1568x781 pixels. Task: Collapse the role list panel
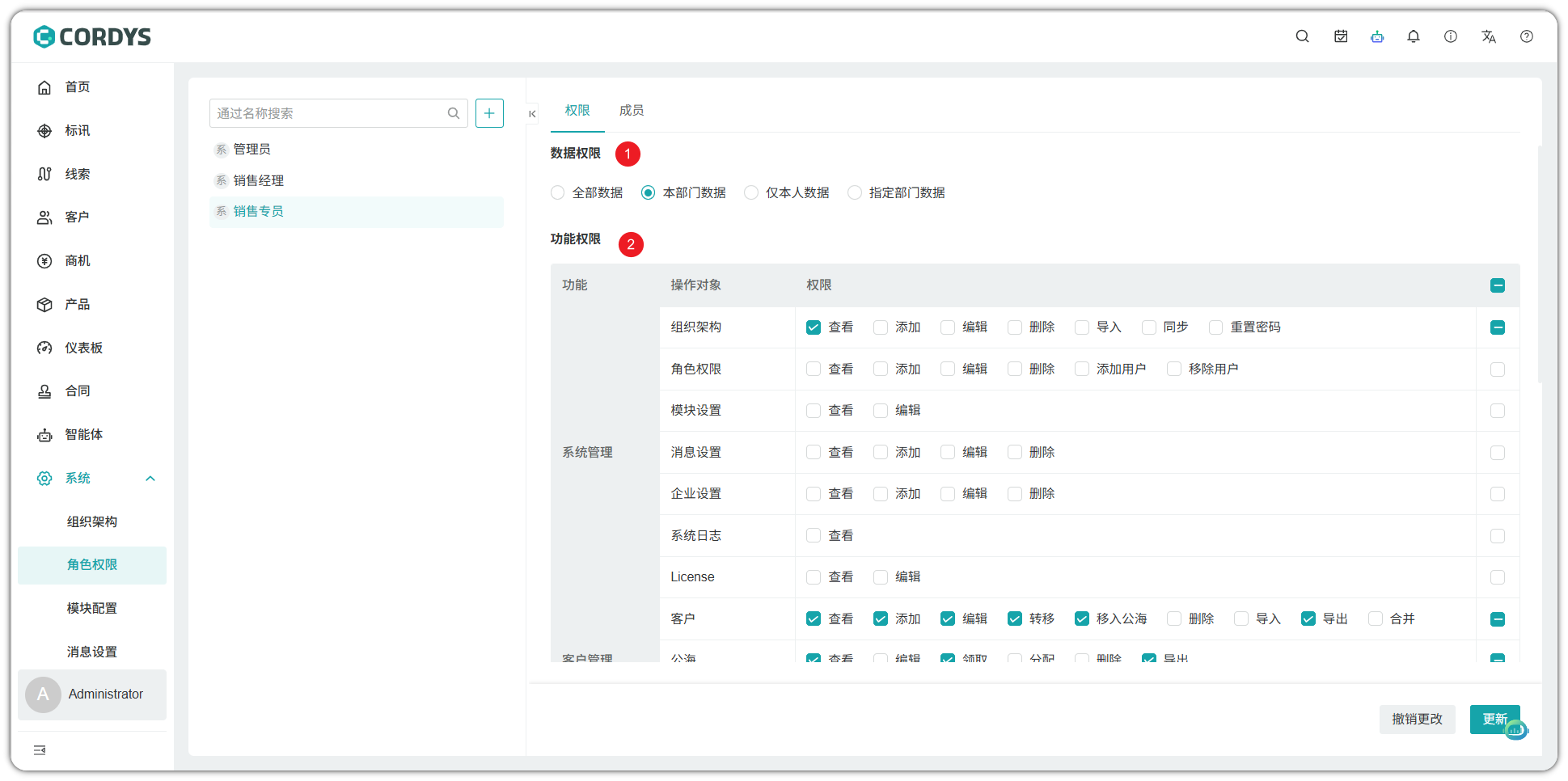click(x=532, y=114)
